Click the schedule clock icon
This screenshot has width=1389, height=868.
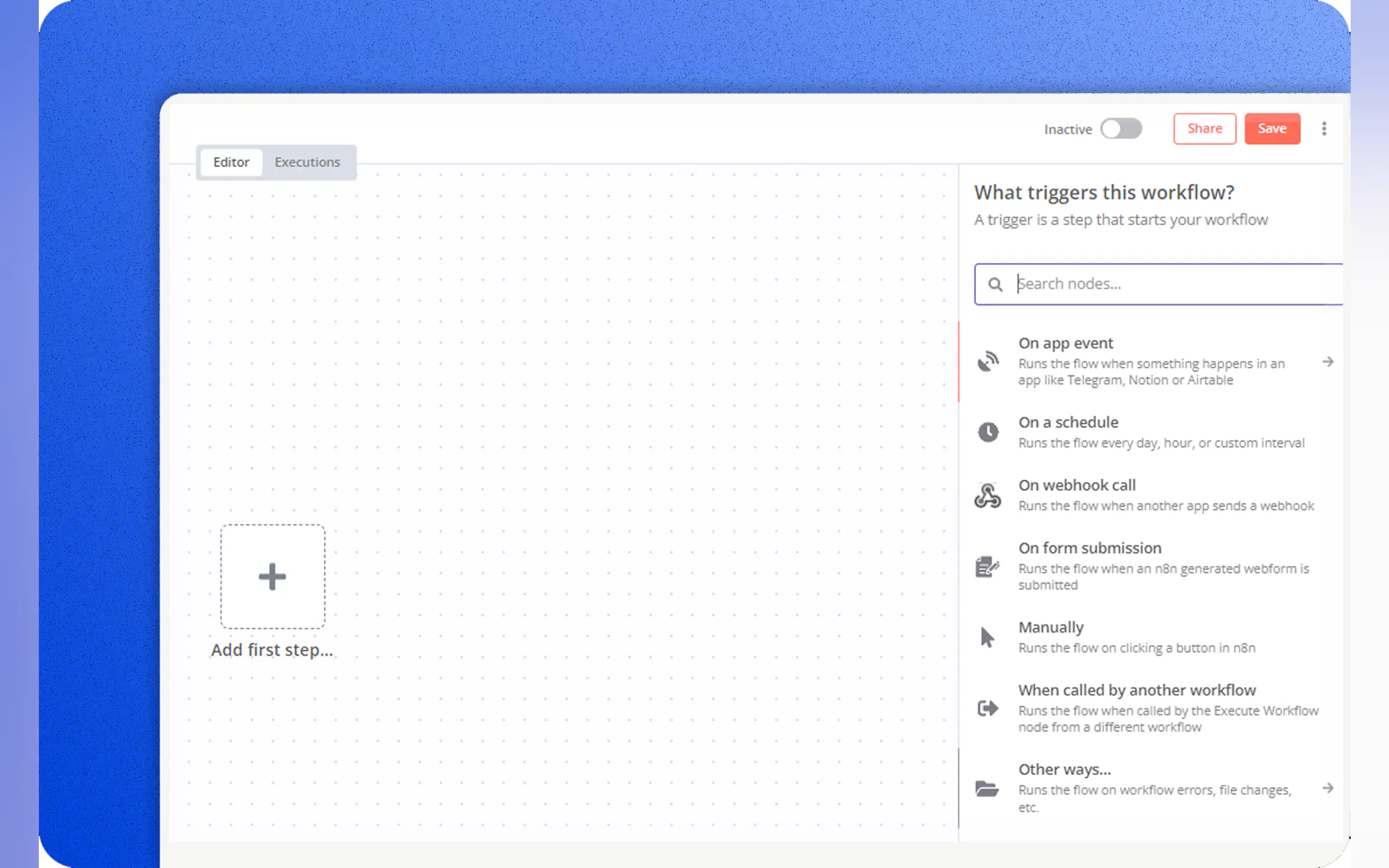[x=988, y=432]
